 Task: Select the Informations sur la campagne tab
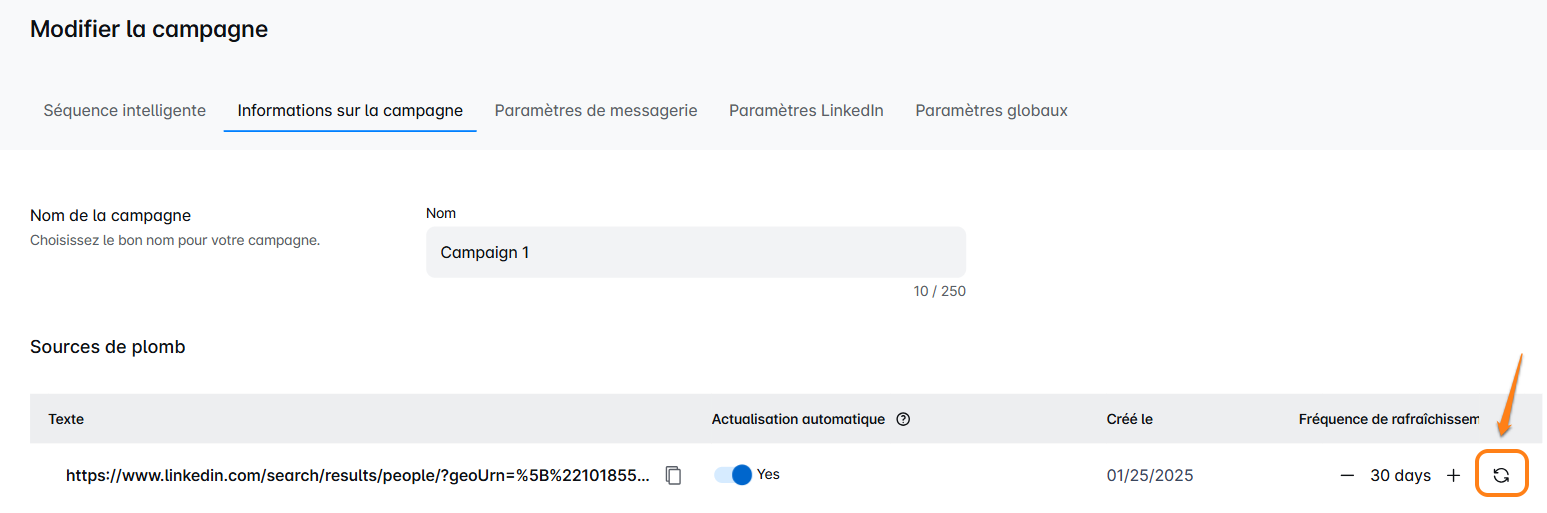point(350,111)
